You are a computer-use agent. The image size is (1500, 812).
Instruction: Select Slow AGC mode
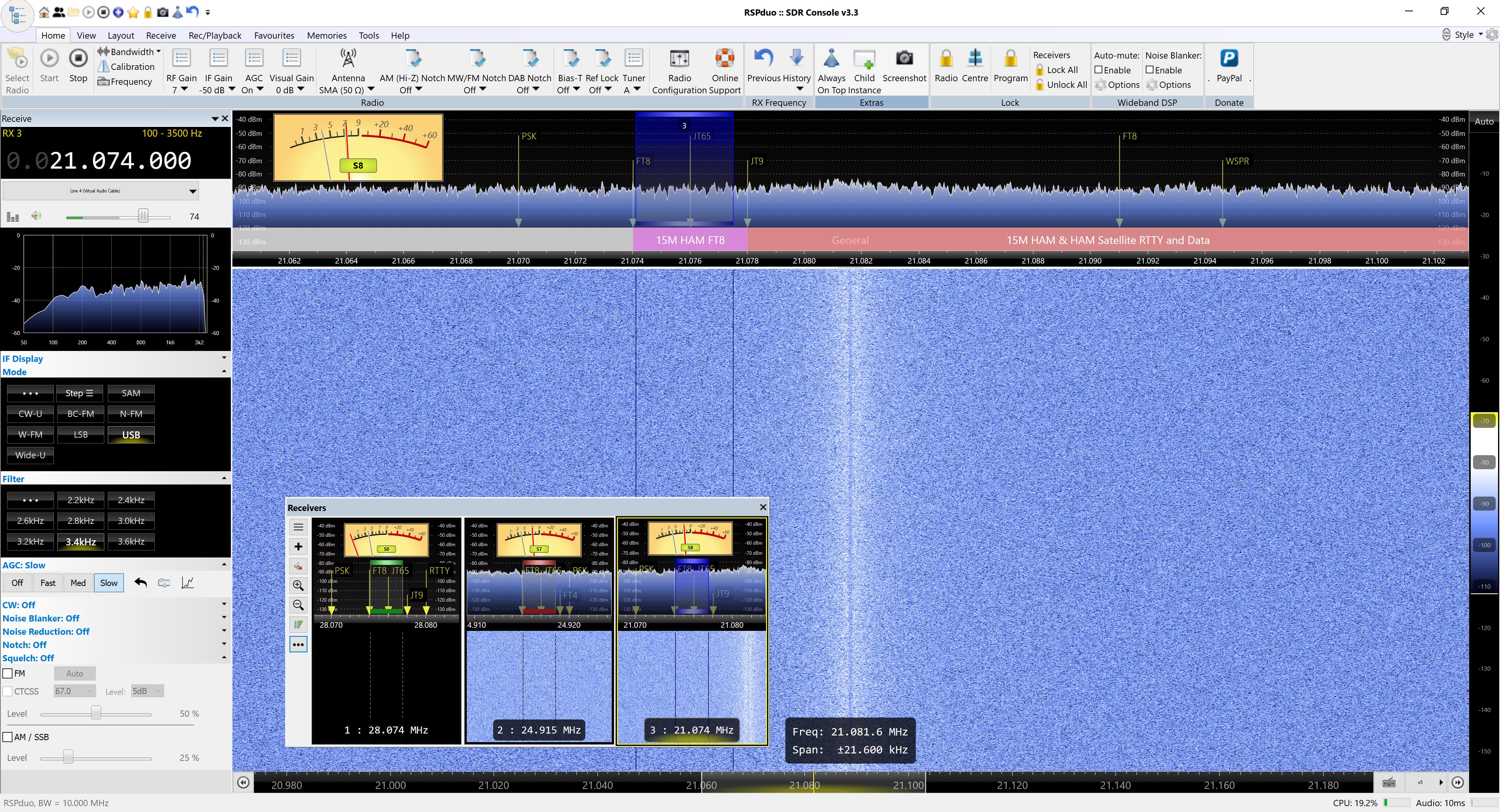click(x=108, y=583)
